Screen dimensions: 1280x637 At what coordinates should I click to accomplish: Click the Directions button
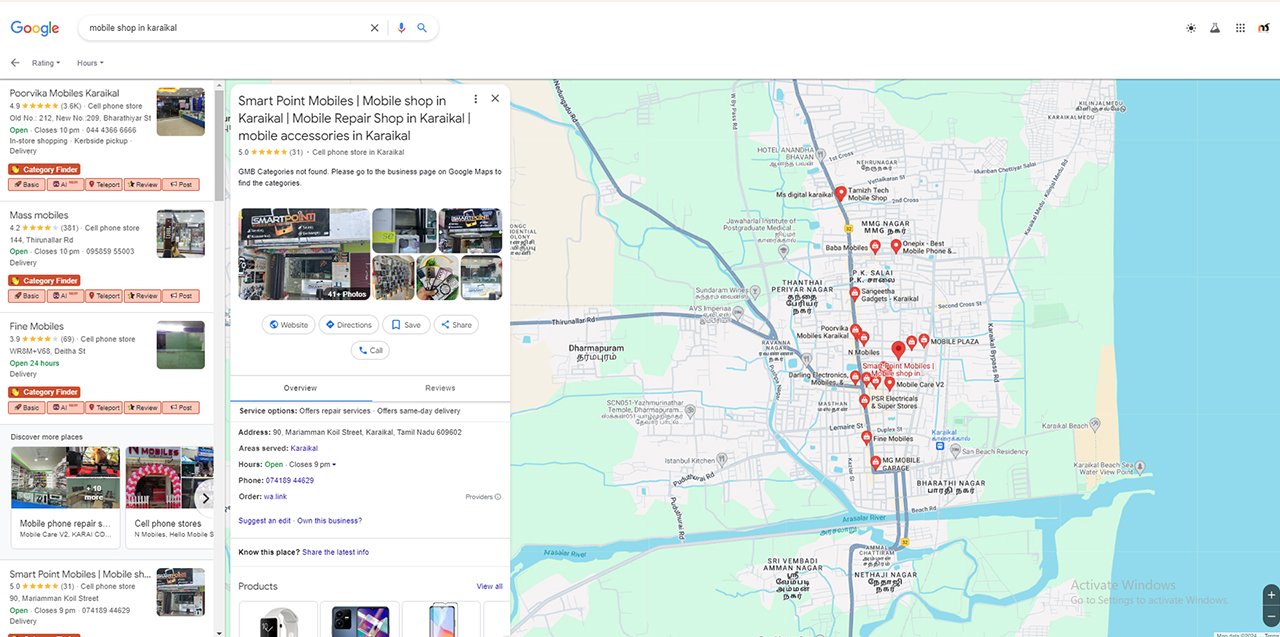349,325
